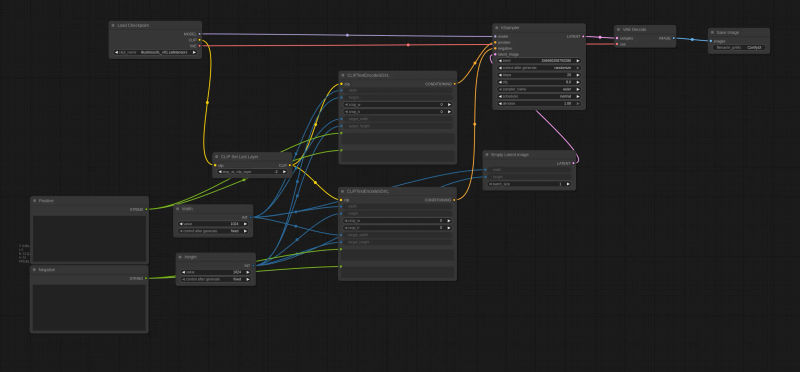Viewport: 800px width, 372px height.
Task: Click the INT output socket on Height node
Action: [x=254, y=265]
